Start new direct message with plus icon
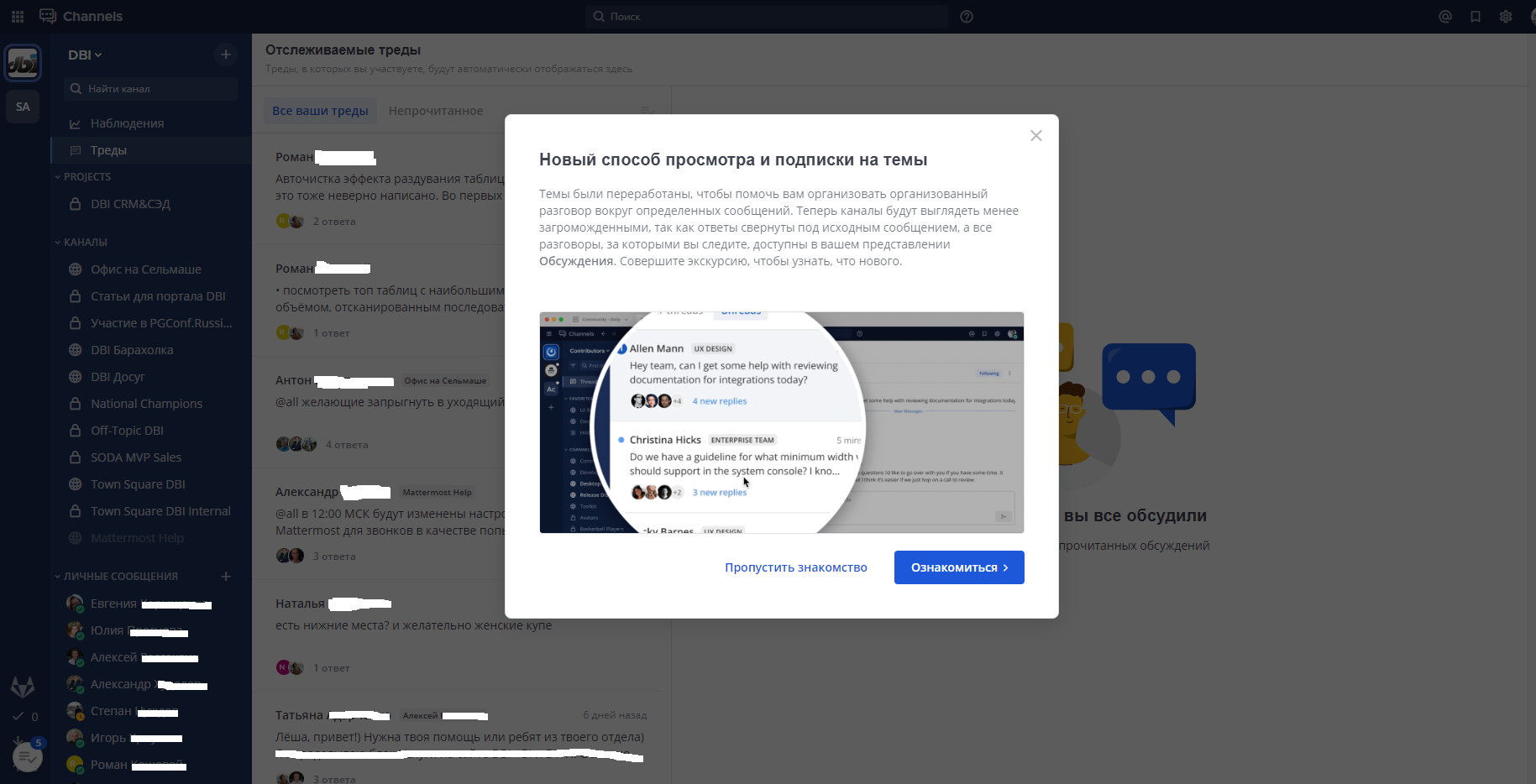This screenshot has width=1536, height=784. [x=225, y=576]
